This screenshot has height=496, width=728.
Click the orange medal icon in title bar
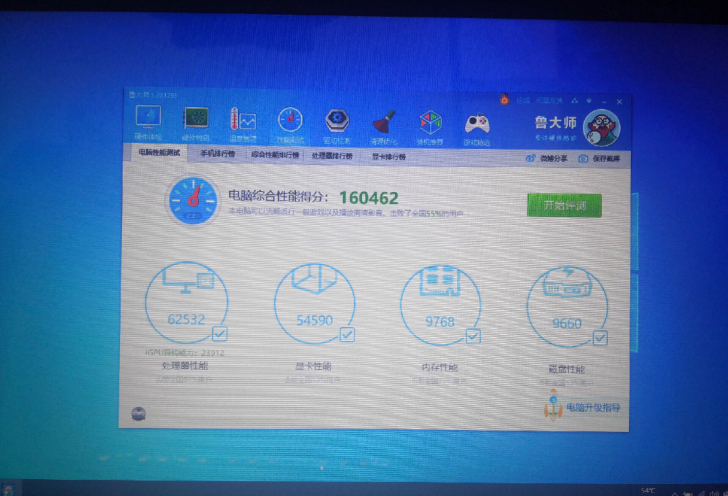coord(505,99)
